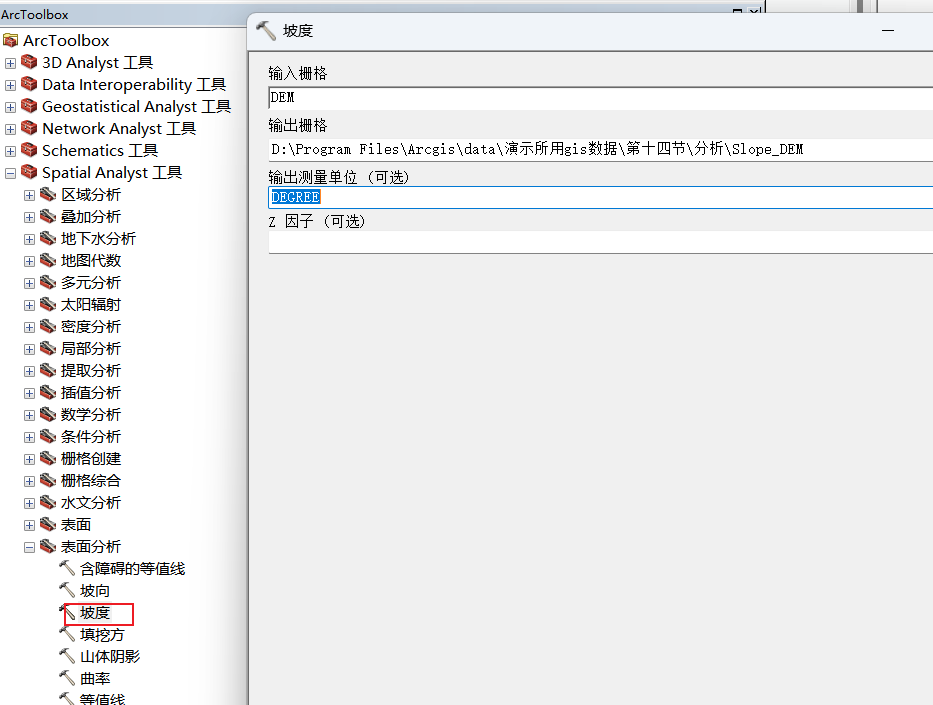Click the 叠加分析 toolset icon

[48, 217]
